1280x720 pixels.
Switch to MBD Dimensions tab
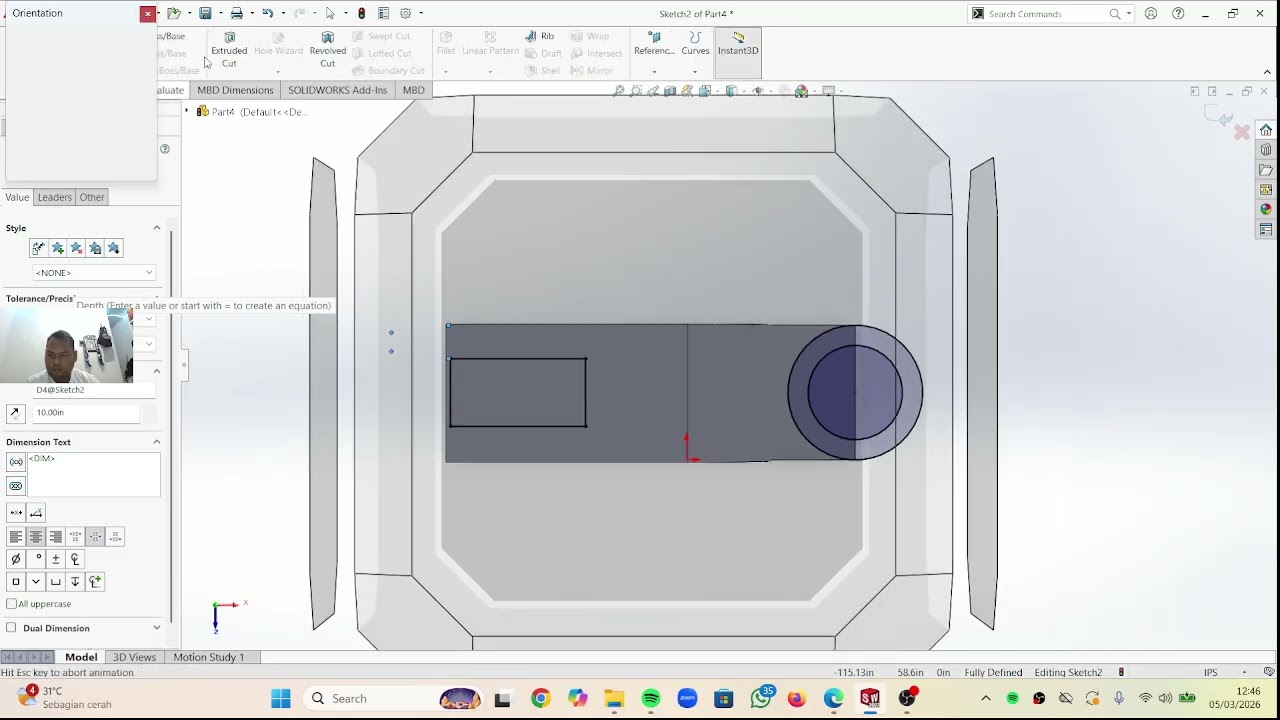[235, 90]
